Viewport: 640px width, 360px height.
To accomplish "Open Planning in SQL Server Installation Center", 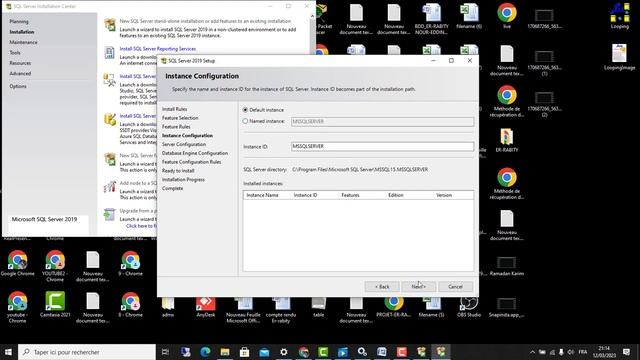I will tap(19, 21).
